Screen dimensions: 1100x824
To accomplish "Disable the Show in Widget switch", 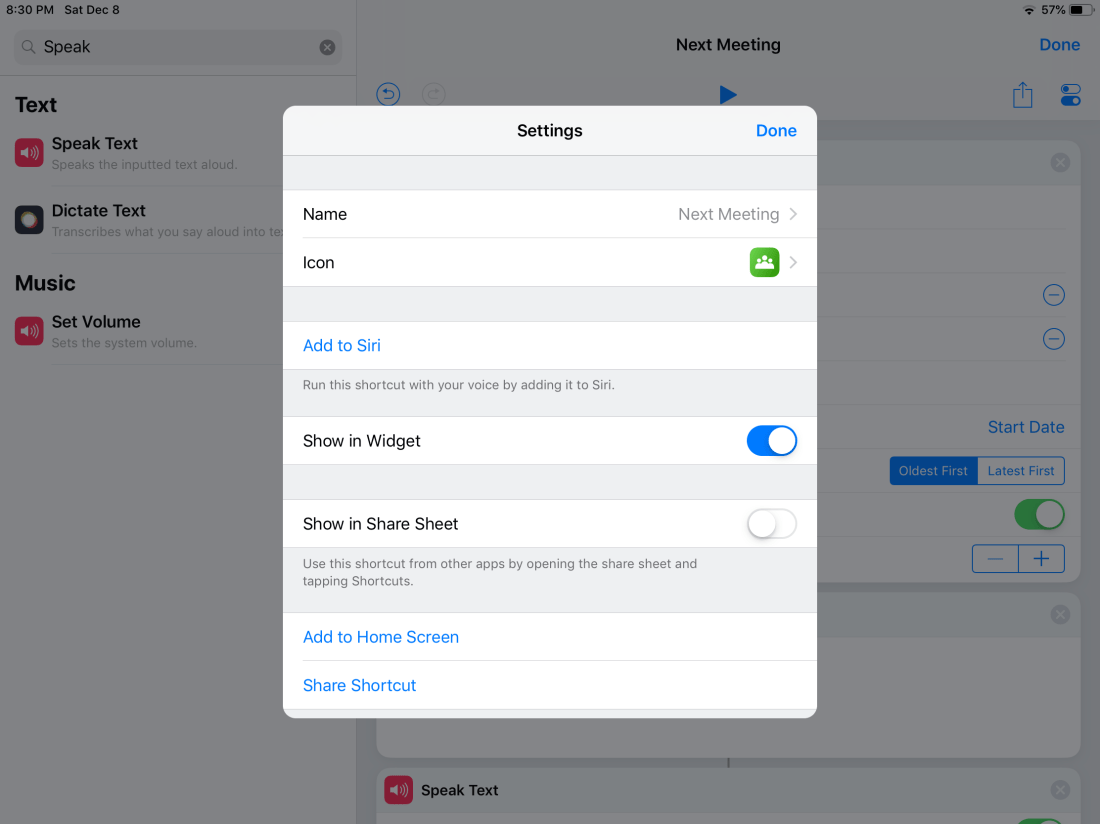I will point(771,441).
